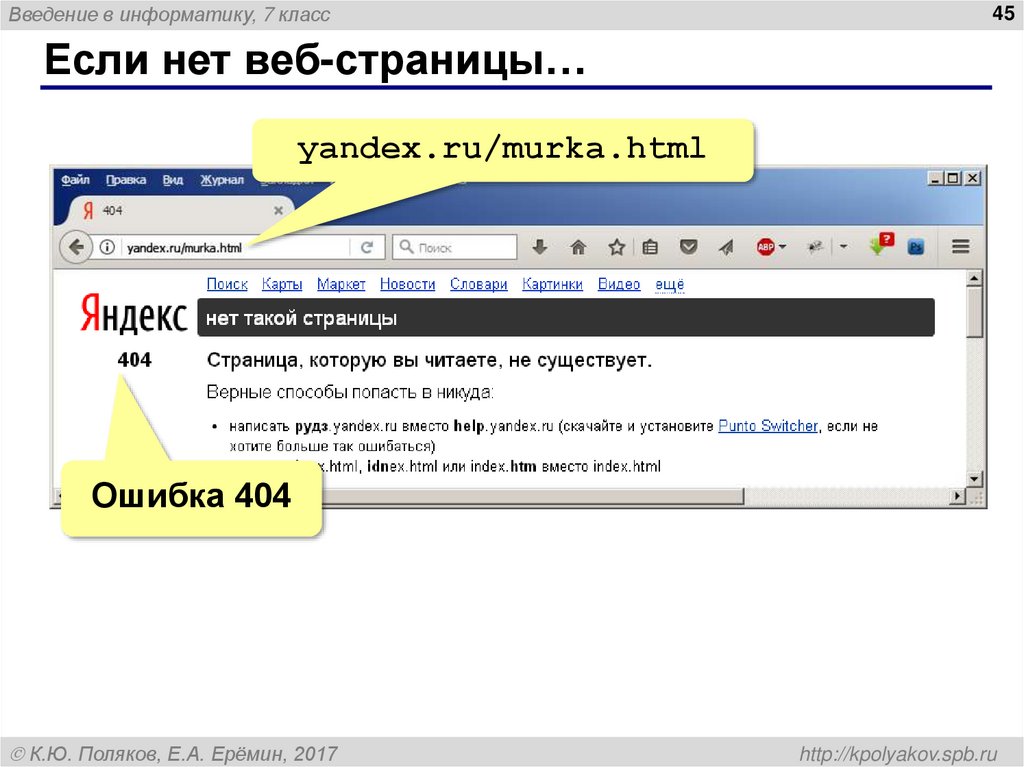The width and height of the screenshot is (1024, 767).
Task: Expand the Adblock Plus dropdown arrow
Action: point(782,245)
